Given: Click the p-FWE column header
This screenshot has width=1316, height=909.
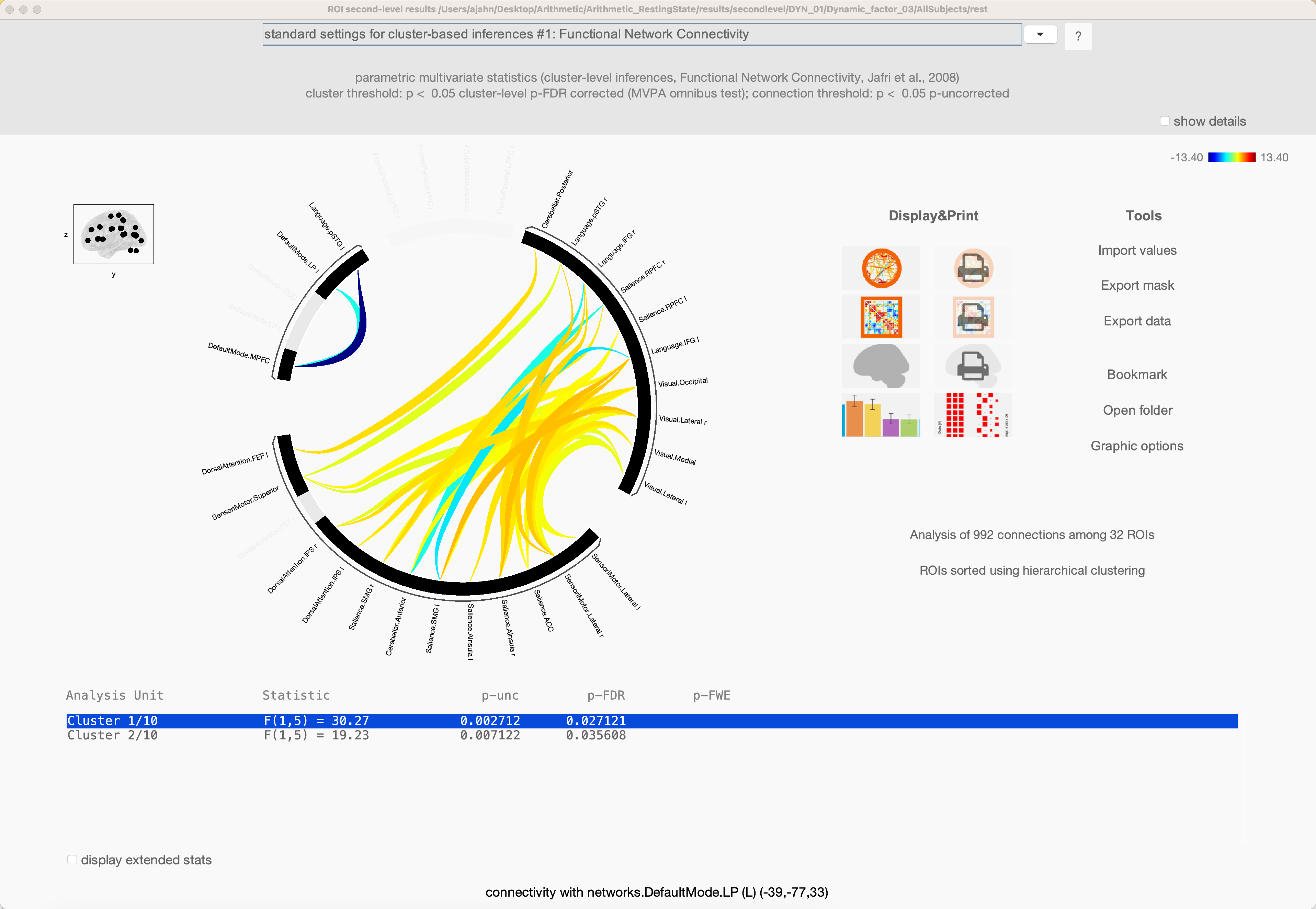Looking at the screenshot, I should point(712,695).
